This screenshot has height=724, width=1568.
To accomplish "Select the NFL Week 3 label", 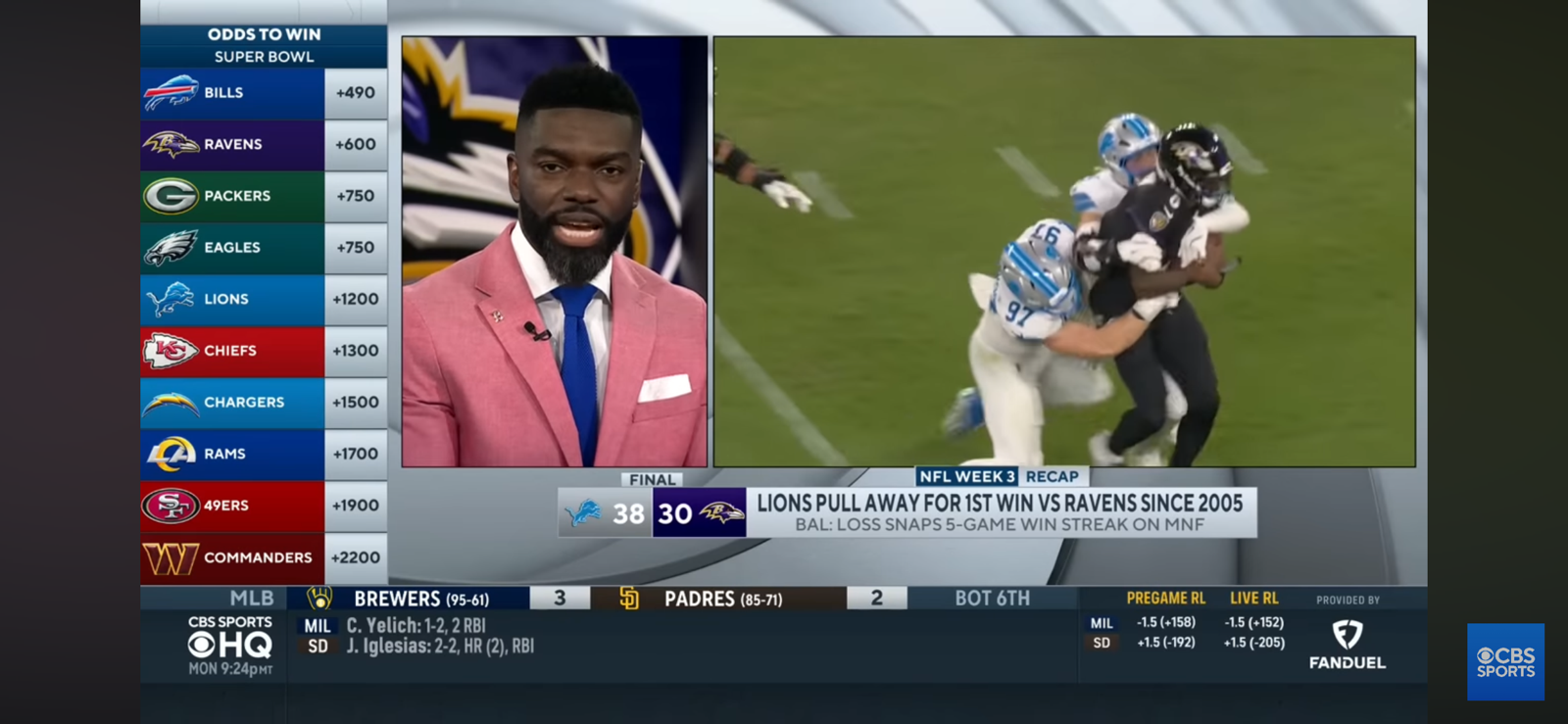I will click(966, 477).
